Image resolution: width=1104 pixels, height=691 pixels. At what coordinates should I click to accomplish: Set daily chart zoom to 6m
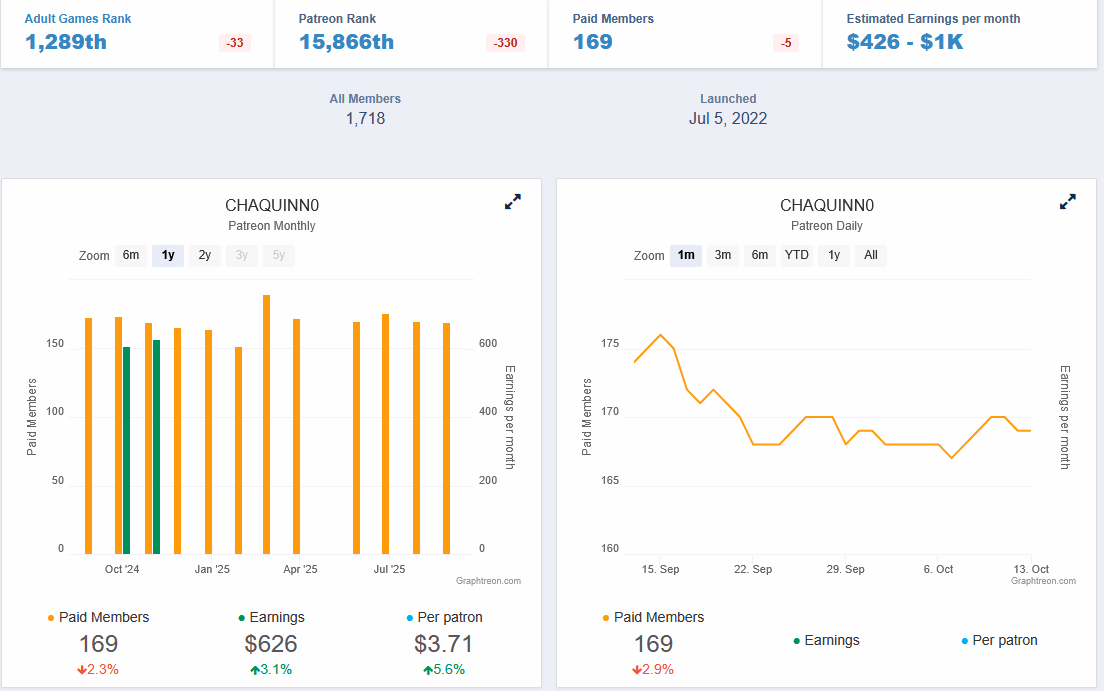click(x=760, y=255)
